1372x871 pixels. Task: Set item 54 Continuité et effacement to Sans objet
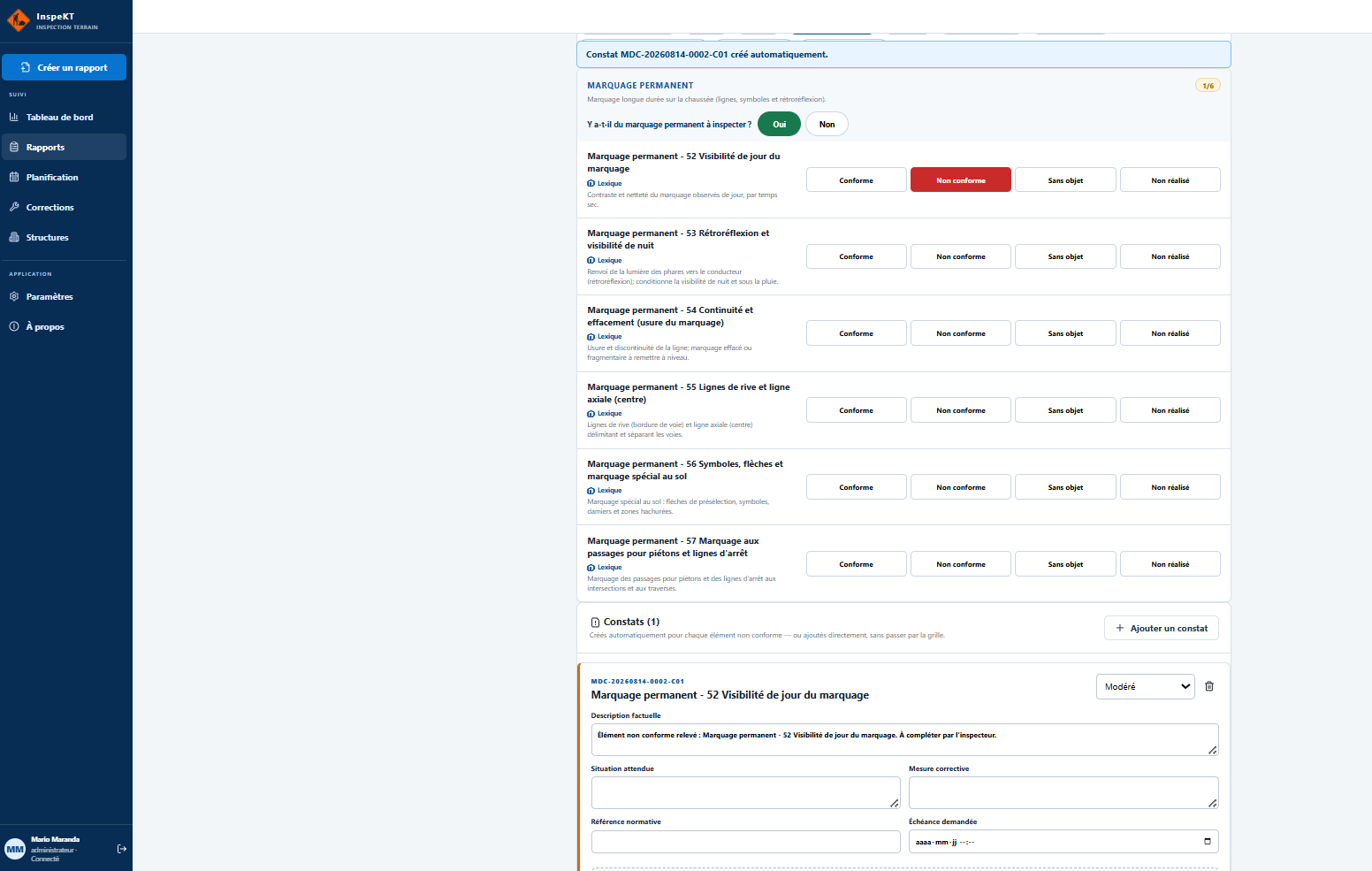coord(1065,333)
